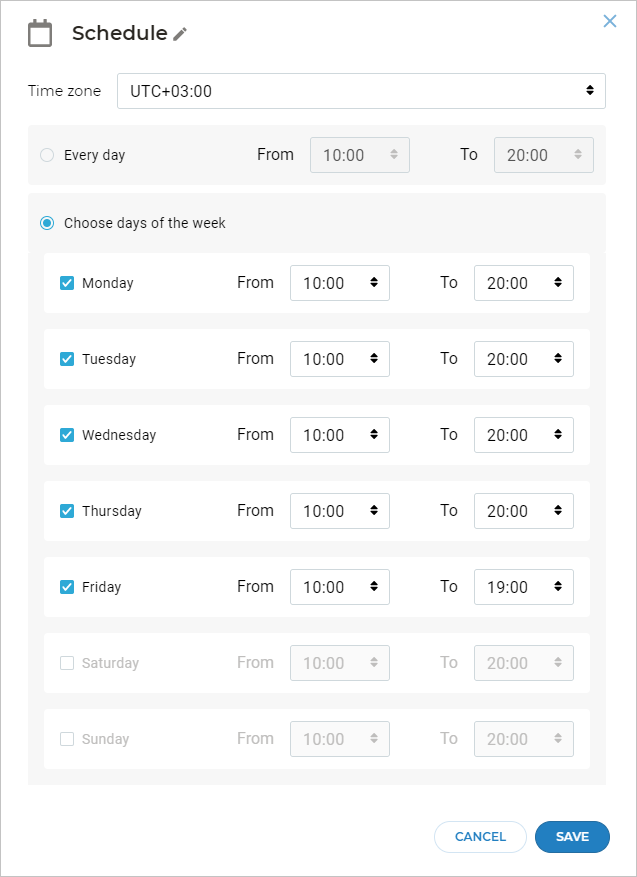Screen dimensions: 637x877
Task: Click the pencil icon beside Schedule title
Action: pos(180,34)
